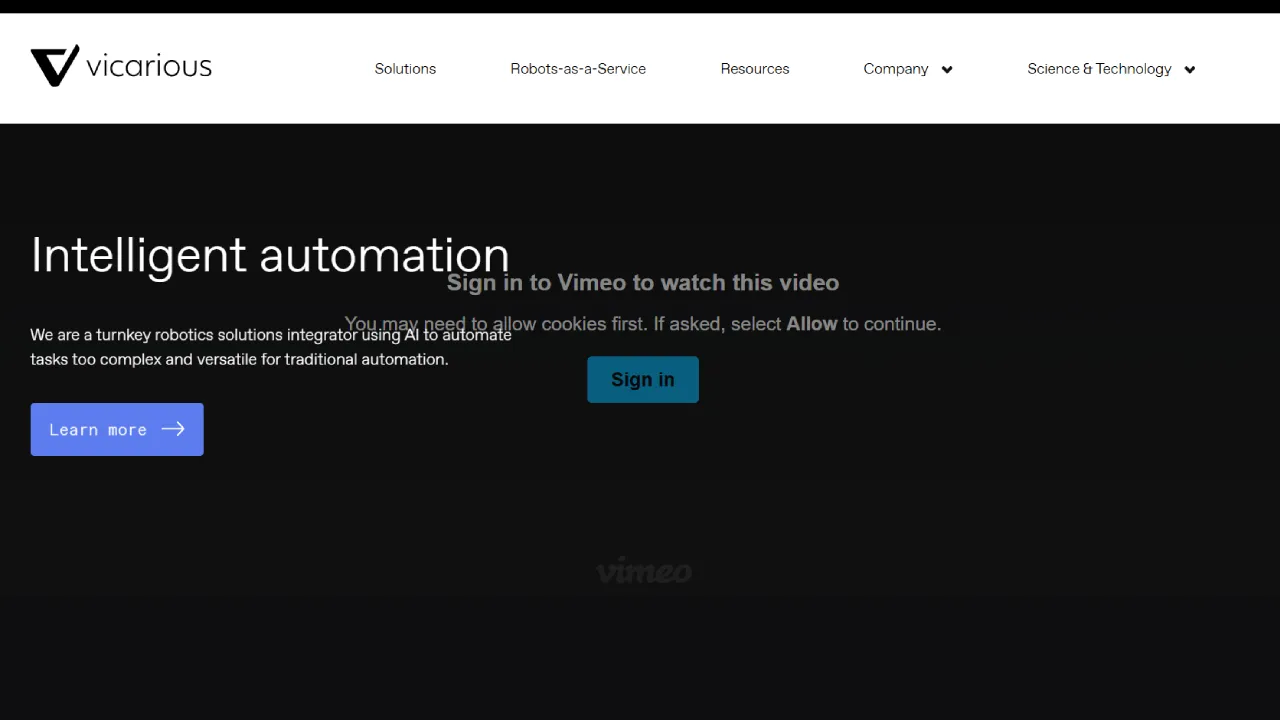This screenshot has height=720, width=1280.
Task: Select Resources from the top navigation
Action: click(x=755, y=69)
